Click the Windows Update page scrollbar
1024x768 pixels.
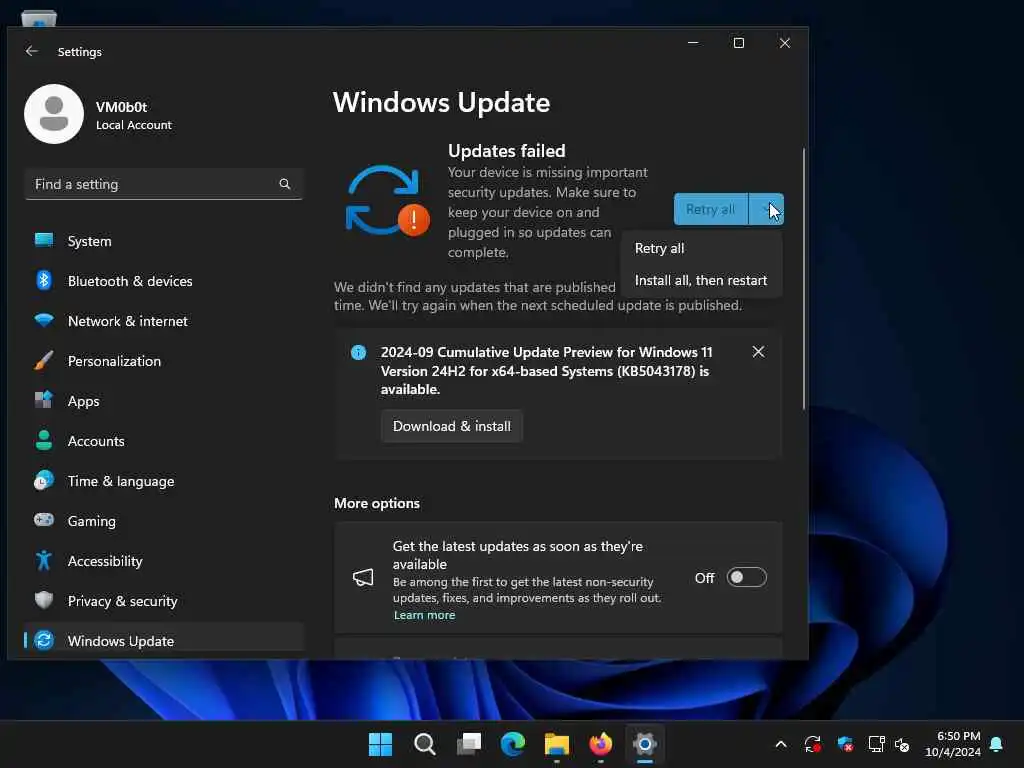[803, 279]
